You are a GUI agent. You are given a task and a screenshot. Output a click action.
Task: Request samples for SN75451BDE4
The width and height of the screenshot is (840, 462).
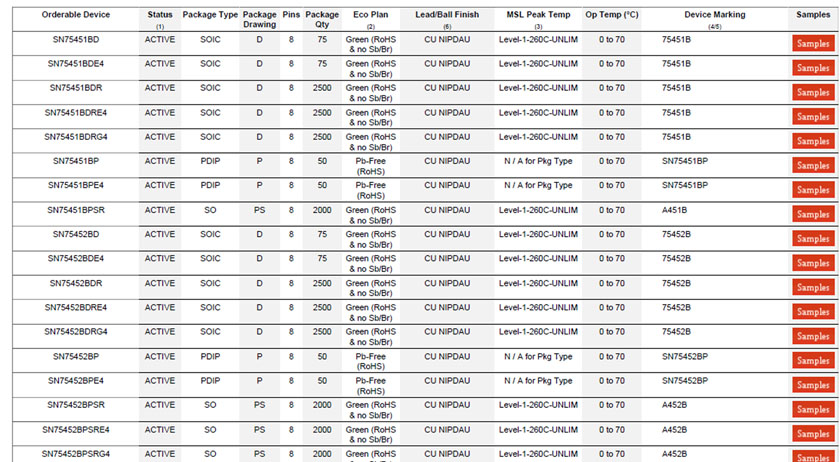tap(813, 68)
